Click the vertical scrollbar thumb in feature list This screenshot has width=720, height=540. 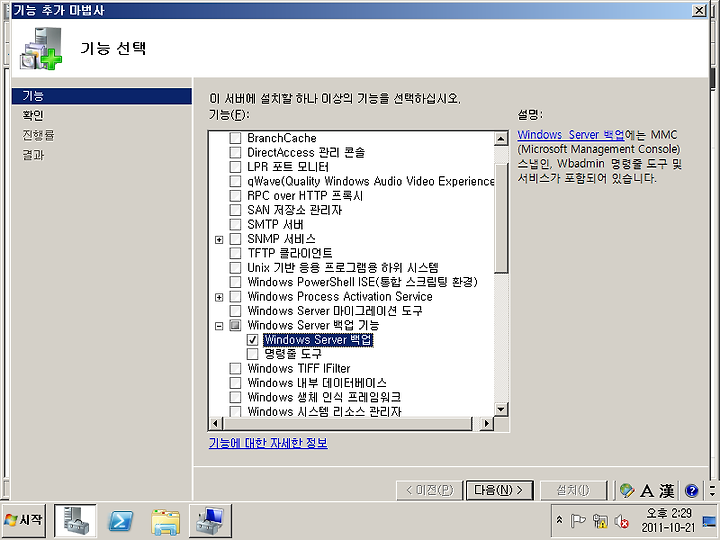click(x=501, y=218)
